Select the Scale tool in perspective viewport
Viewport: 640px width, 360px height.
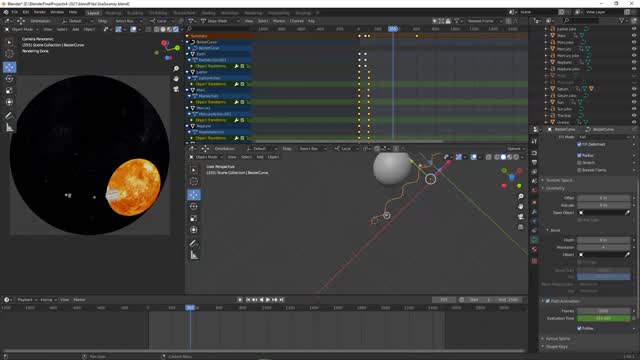pos(194,218)
